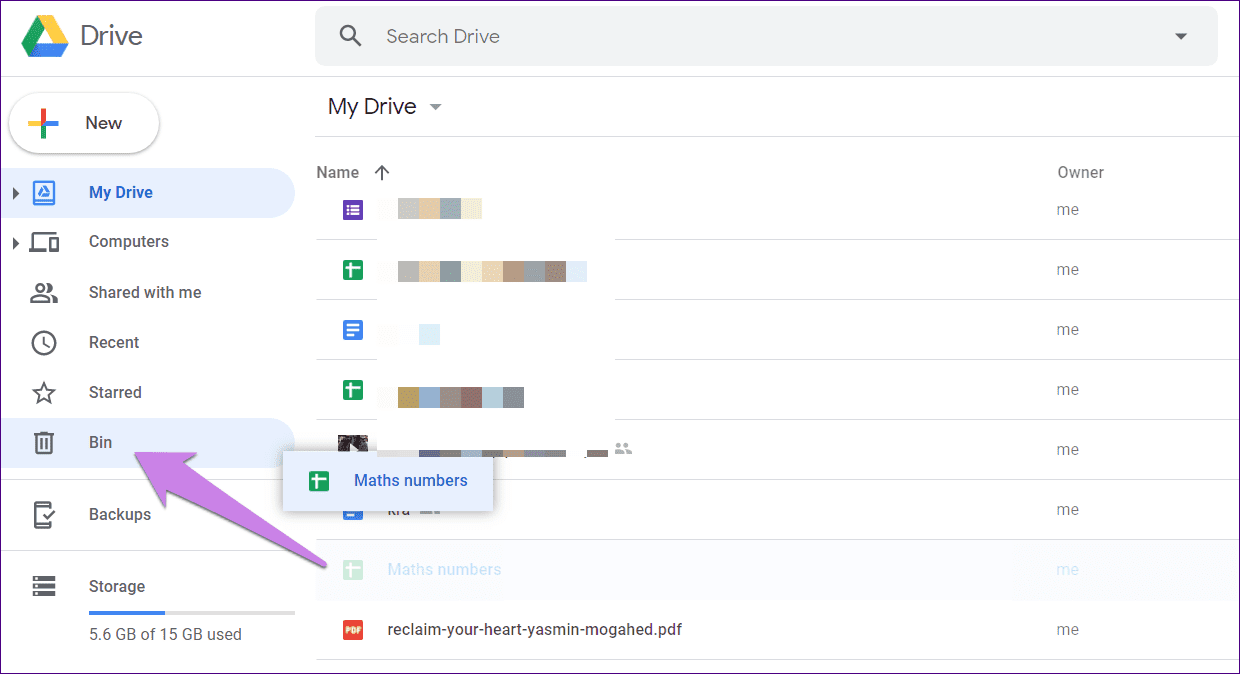Open Starred items

[x=115, y=392]
